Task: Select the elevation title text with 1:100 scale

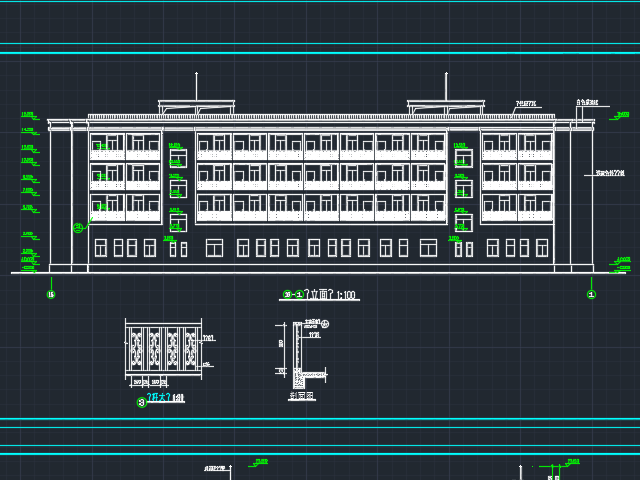Action: 330,295
